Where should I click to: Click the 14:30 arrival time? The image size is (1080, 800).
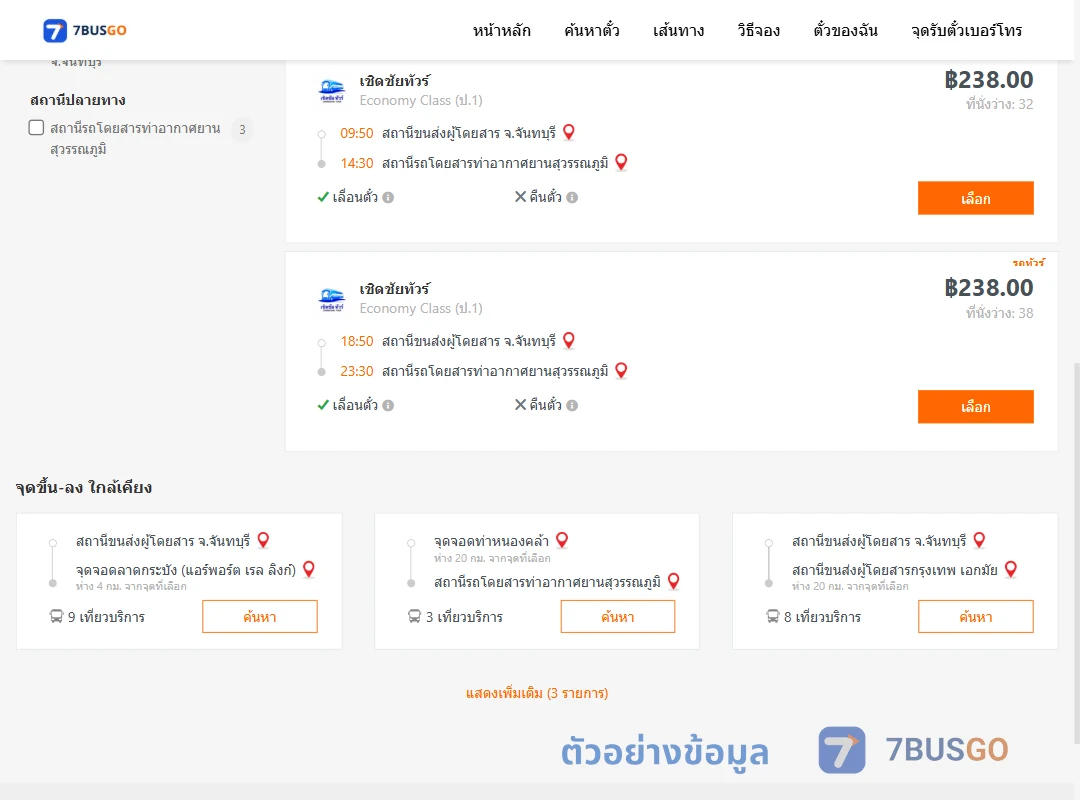point(357,163)
